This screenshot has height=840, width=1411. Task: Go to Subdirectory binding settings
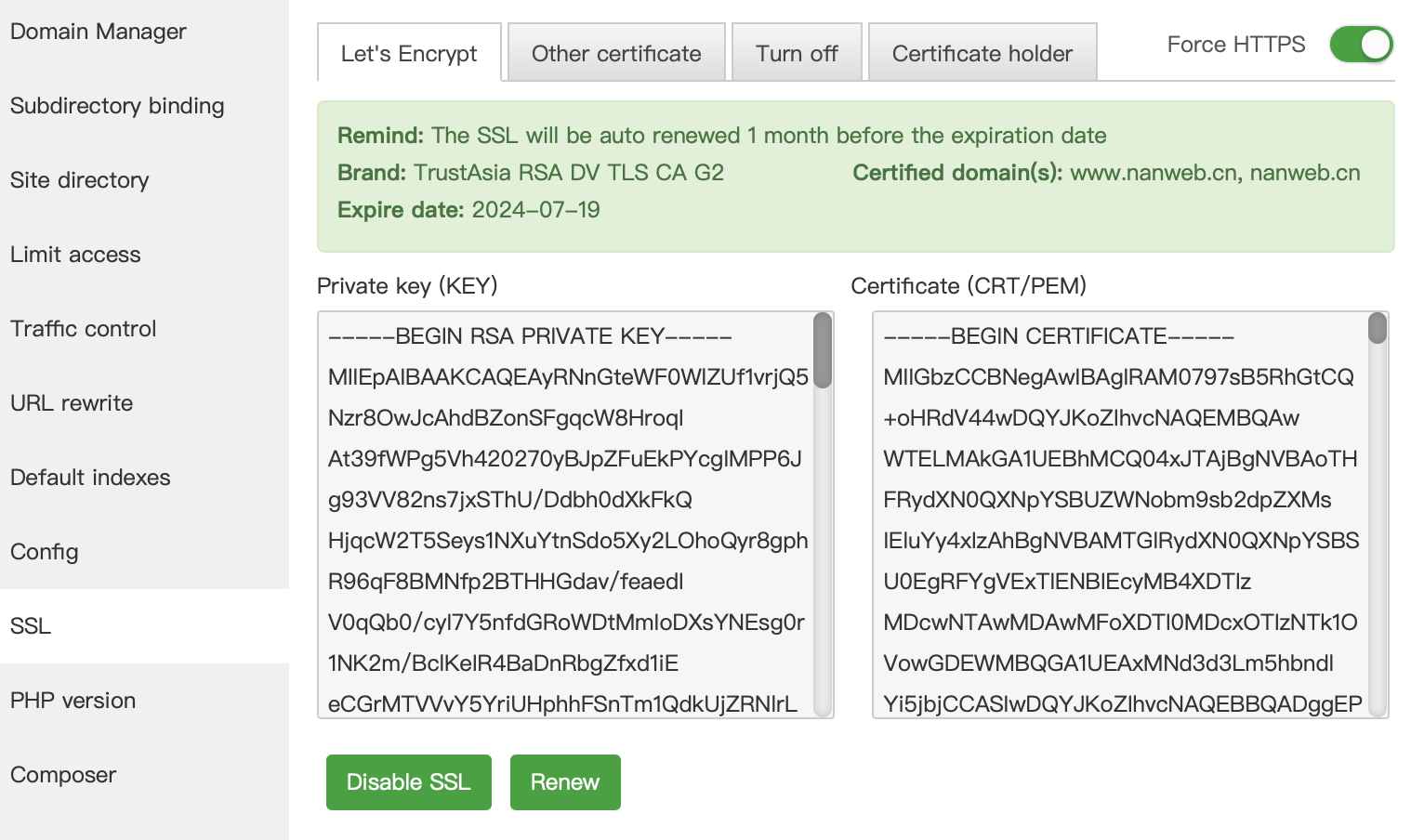(117, 106)
